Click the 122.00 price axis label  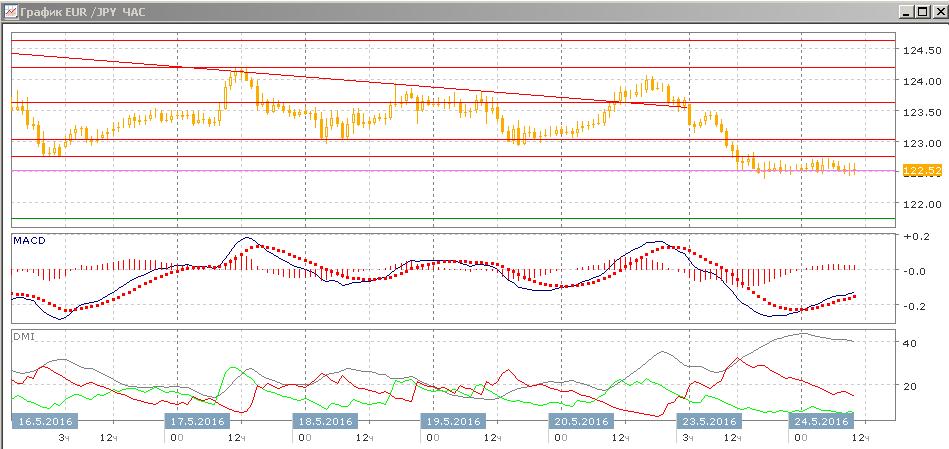click(x=920, y=204)
